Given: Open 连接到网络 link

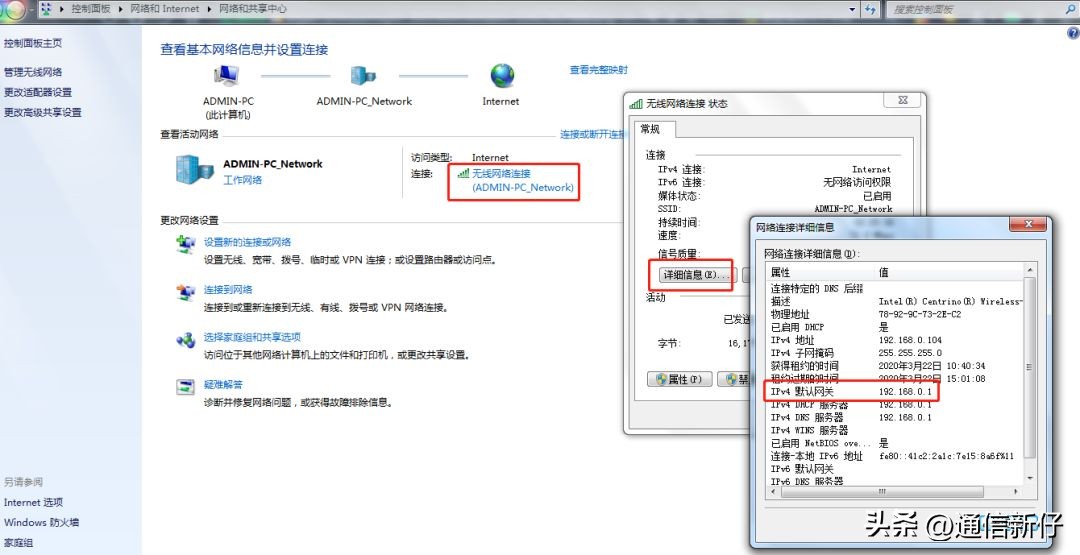Looking at the screenshot, I should (228, 289).
